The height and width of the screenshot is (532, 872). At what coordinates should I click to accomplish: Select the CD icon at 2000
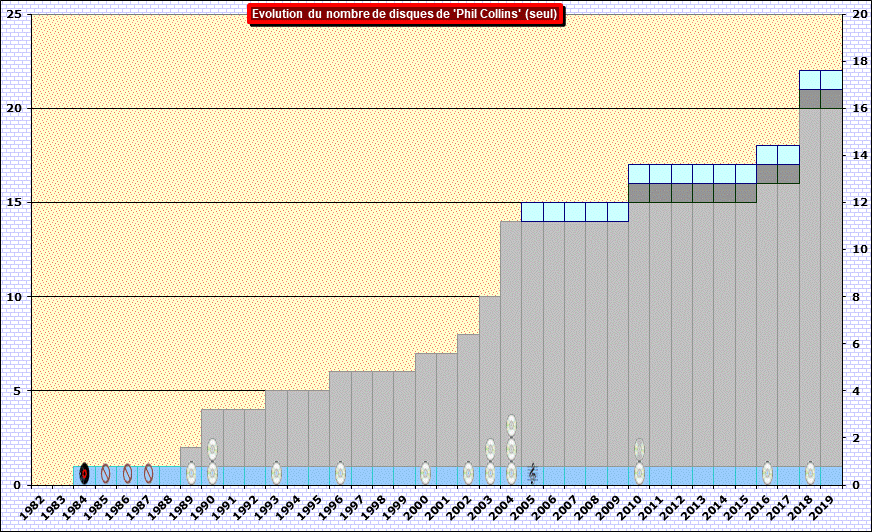(x=425, y=473)
